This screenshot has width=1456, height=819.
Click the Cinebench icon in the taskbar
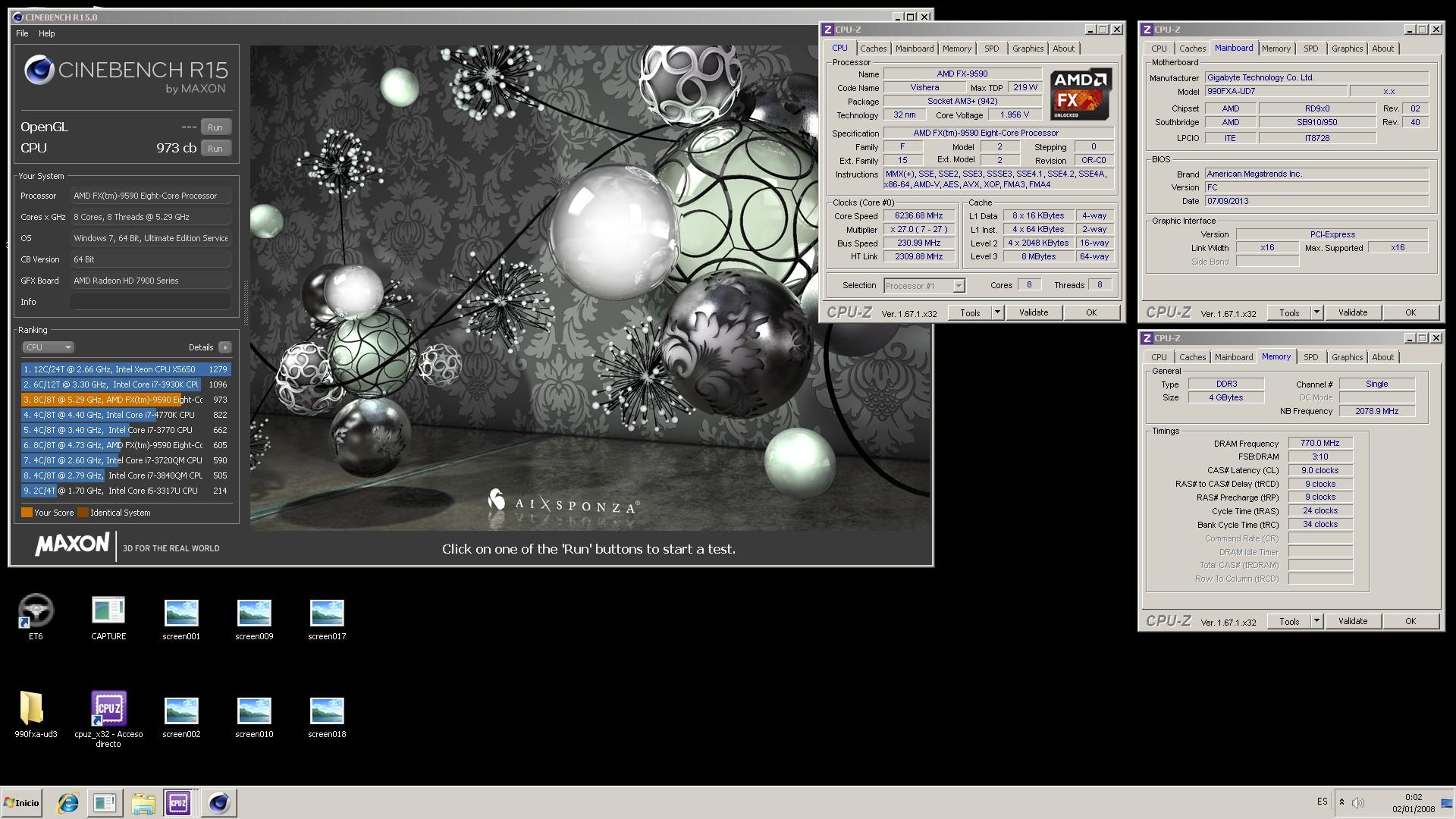click(219, 802)
